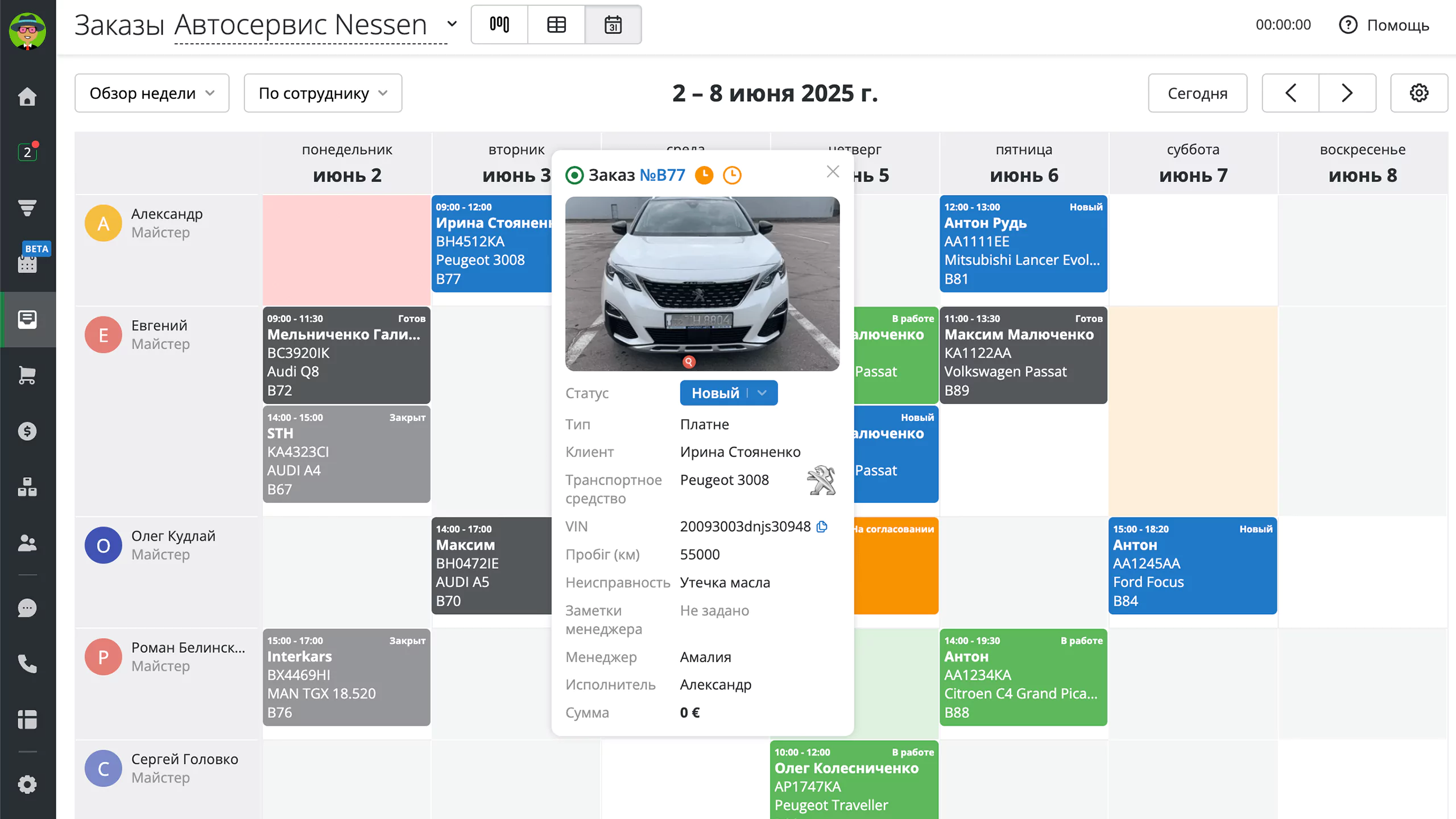Viewport: 1456px width, 819px height.
Task: Switch to calendar view
Action: (x=613, y=24)
